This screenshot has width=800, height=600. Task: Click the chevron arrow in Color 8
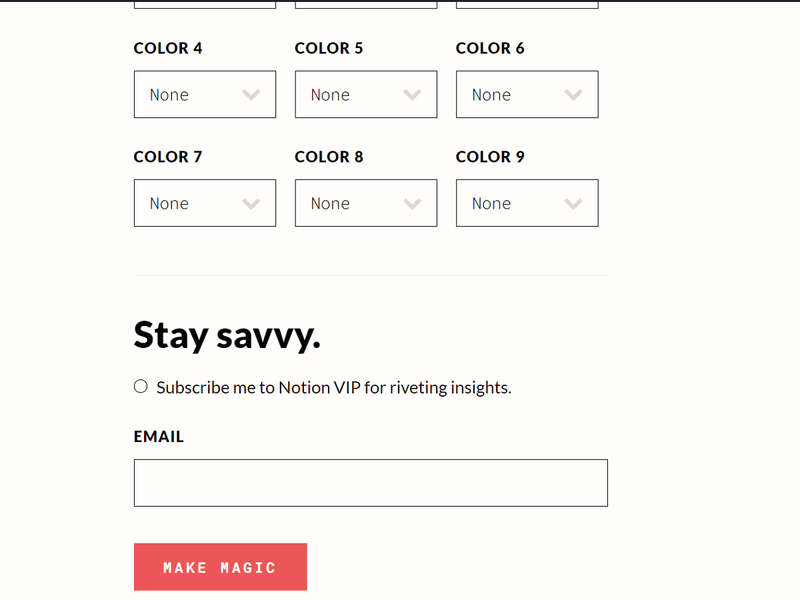pos(413,204)
